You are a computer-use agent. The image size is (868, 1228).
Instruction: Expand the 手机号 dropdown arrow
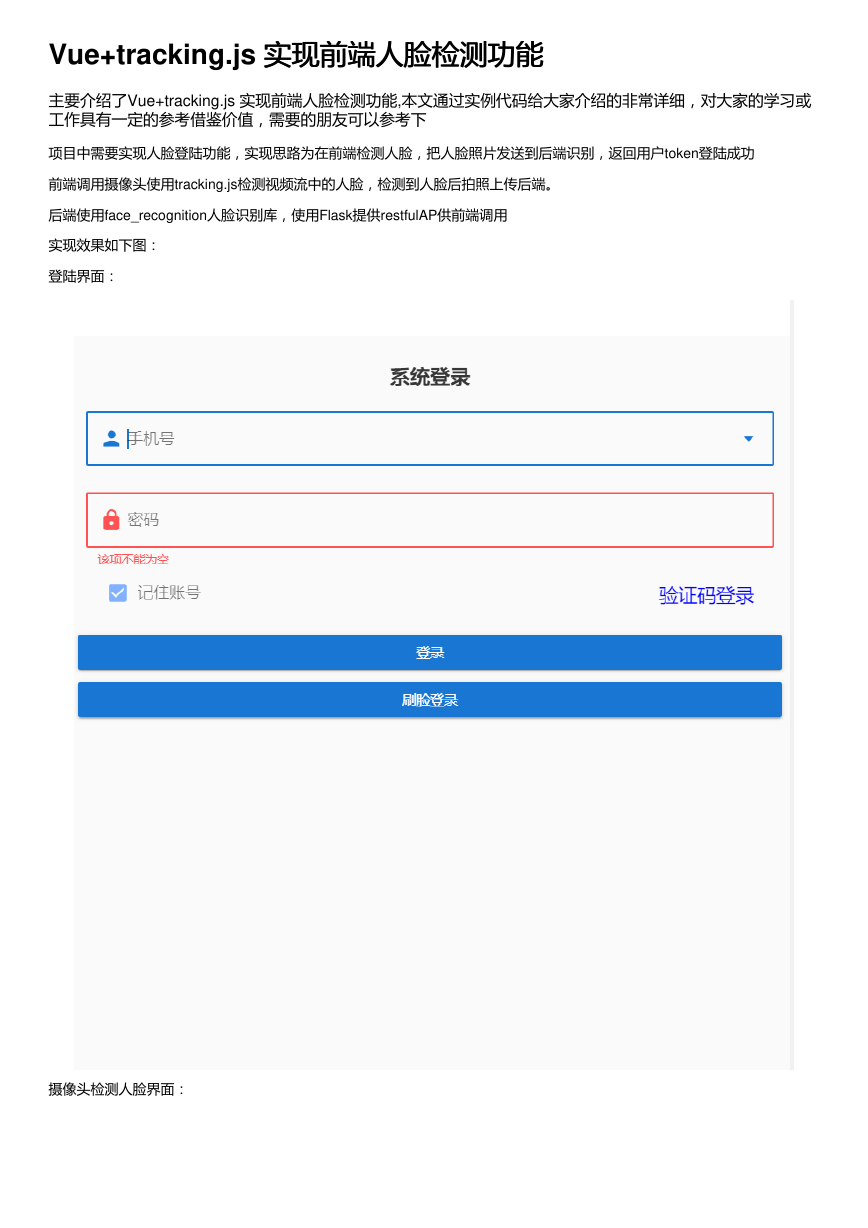coord(748,439)
